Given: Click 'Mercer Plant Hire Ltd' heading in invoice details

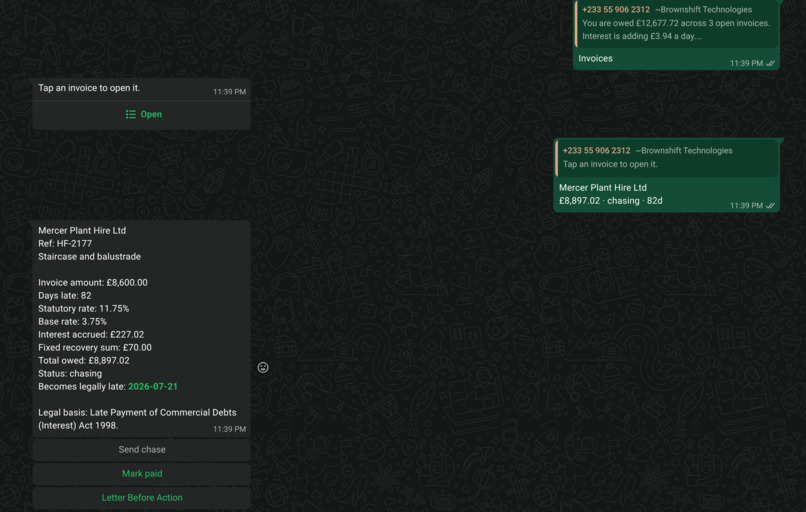Looking at the screenshot, I should tap(82, 231).
